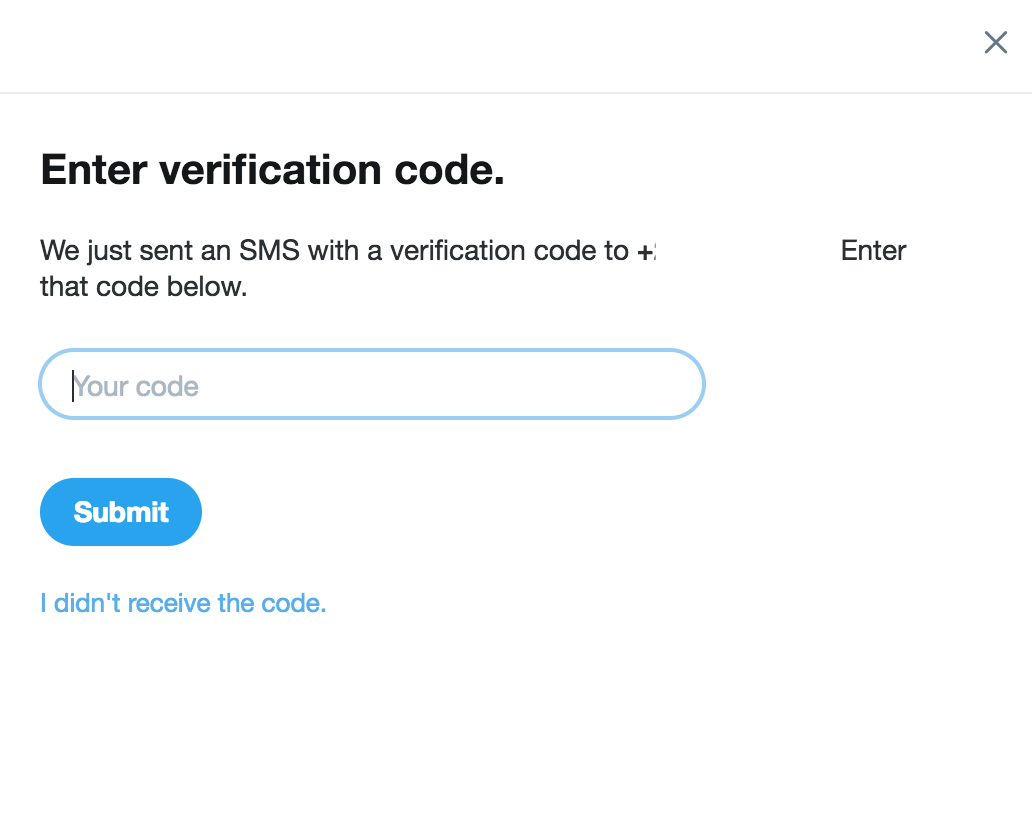Click the gray X icon in the header
This screenshot has height=814, width=1032.
click(x=995, y=42)
